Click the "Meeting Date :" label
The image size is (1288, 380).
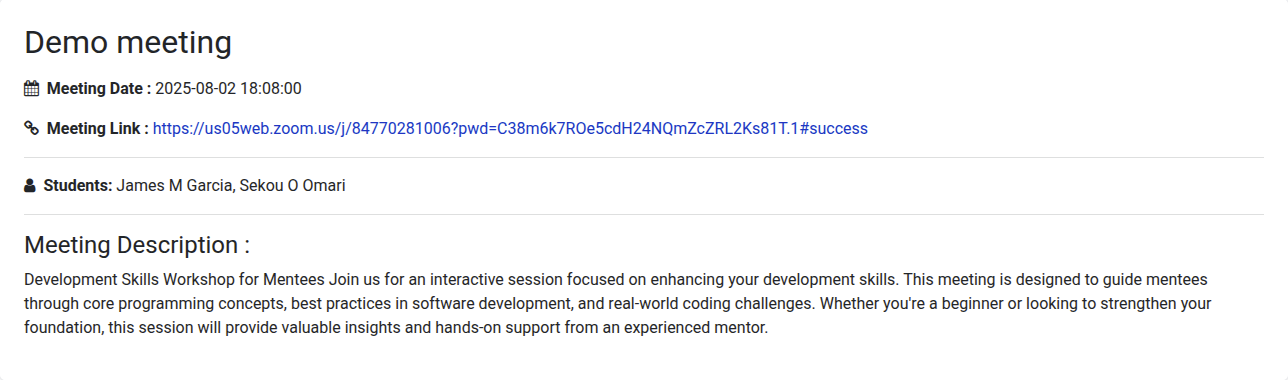click(x=99, y=88)
